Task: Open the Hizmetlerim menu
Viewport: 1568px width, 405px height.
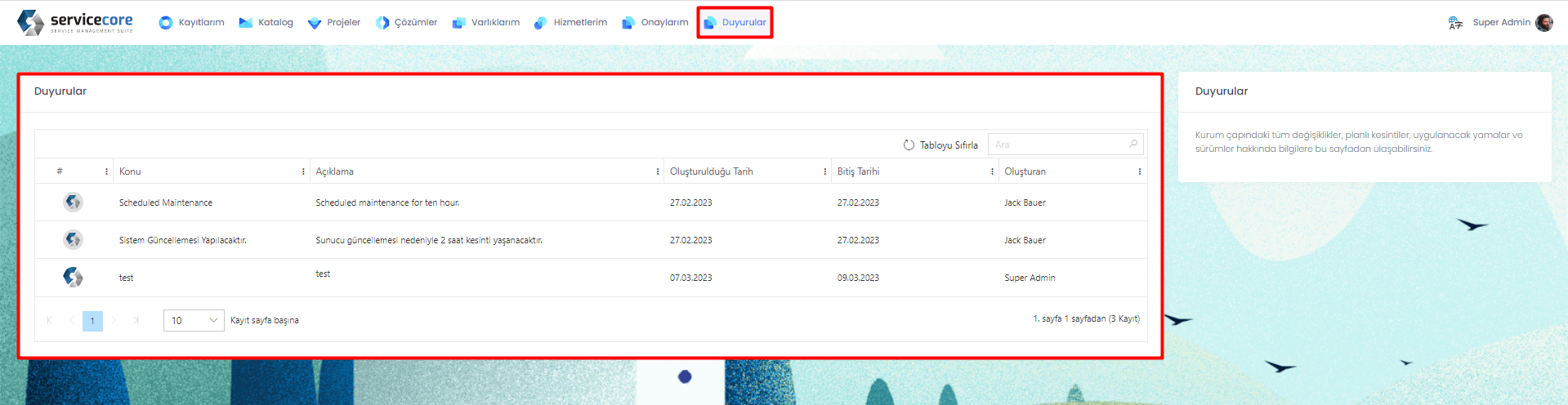Action: pos(570,23)
